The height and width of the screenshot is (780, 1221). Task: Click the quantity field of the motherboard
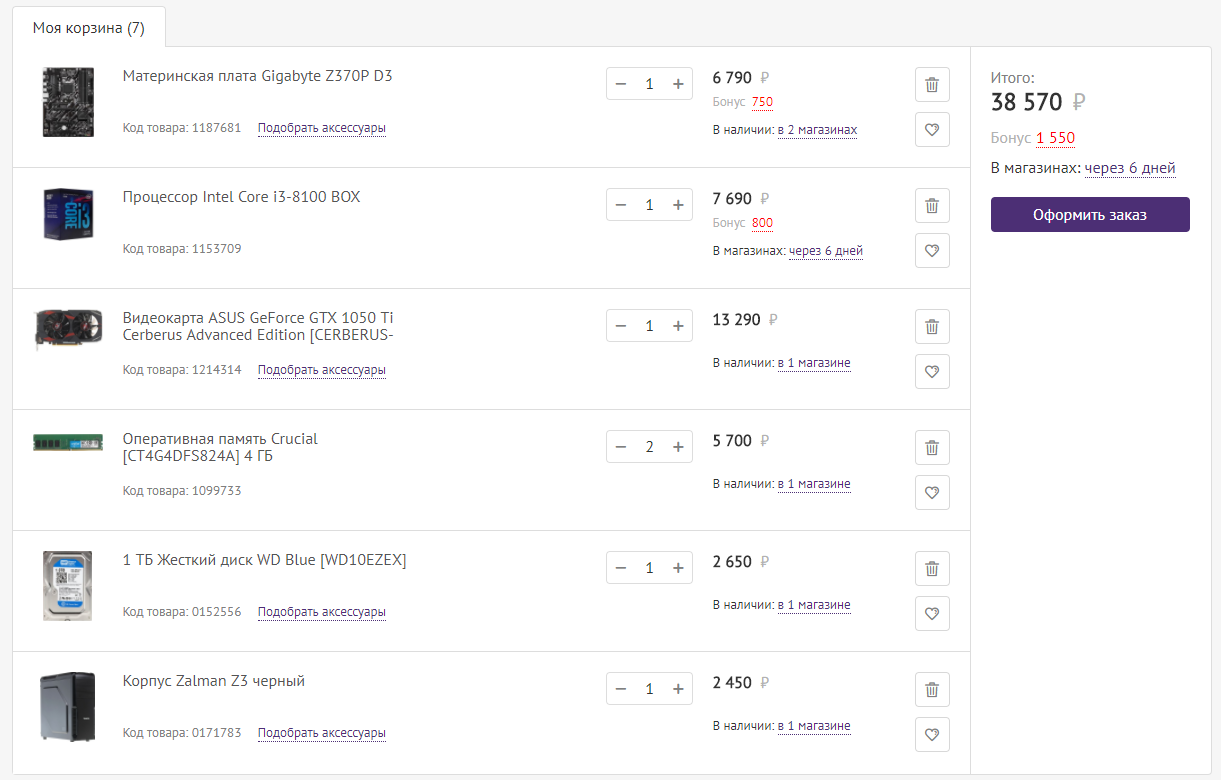pos(649,84)
